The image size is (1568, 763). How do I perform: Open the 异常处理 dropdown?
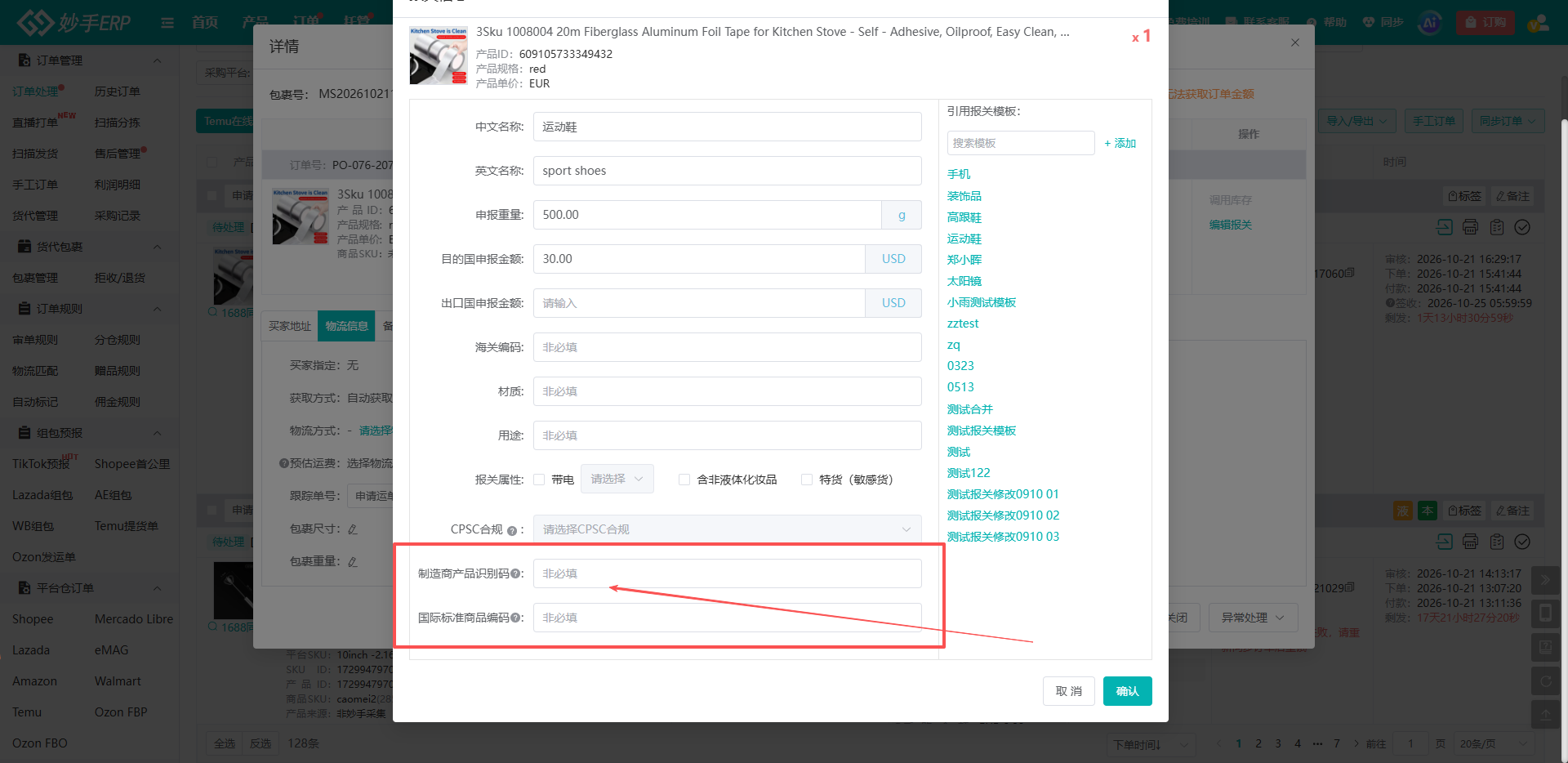tap(1253, 618)
